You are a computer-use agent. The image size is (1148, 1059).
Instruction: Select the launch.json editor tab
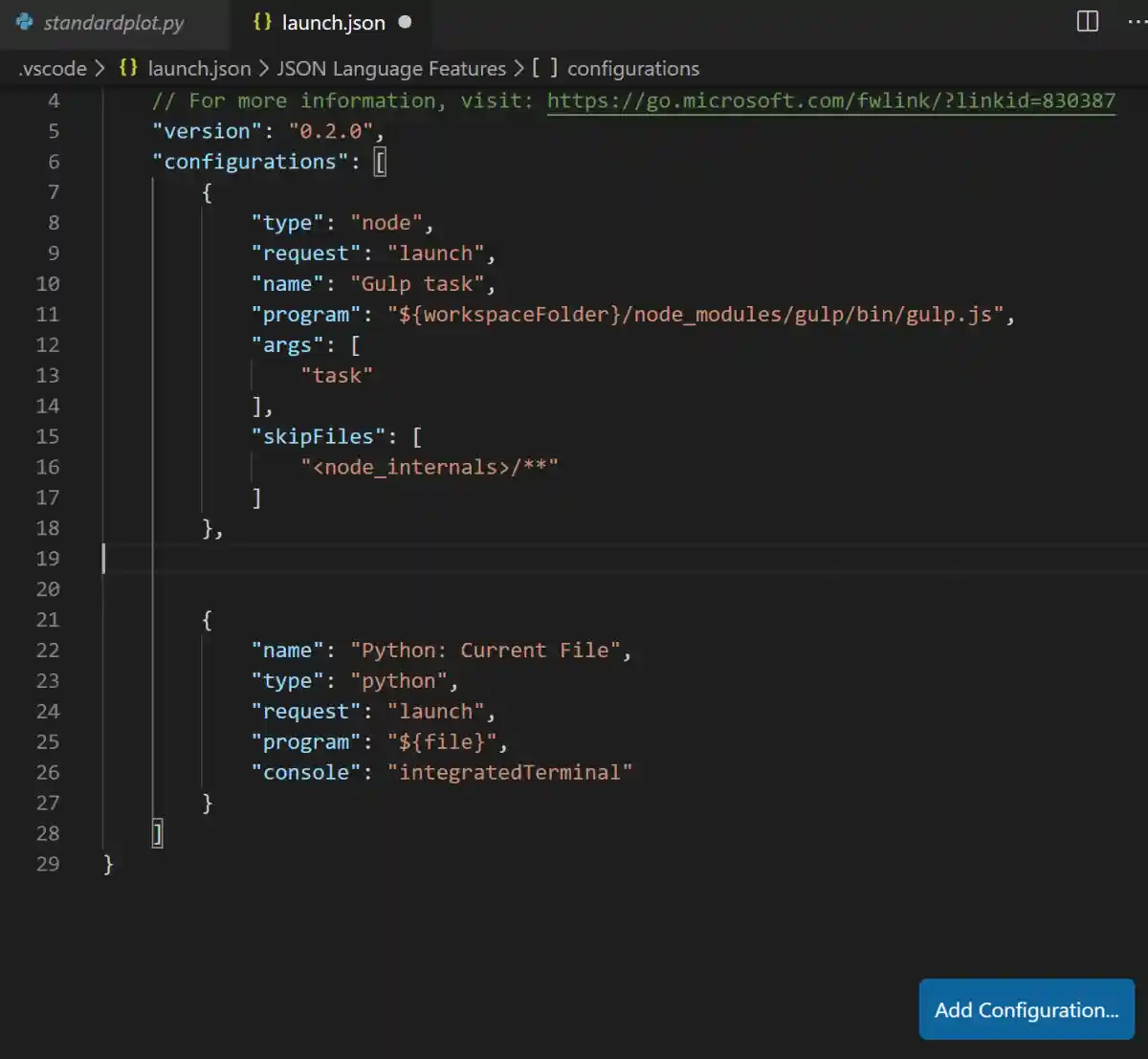[333, 23]
